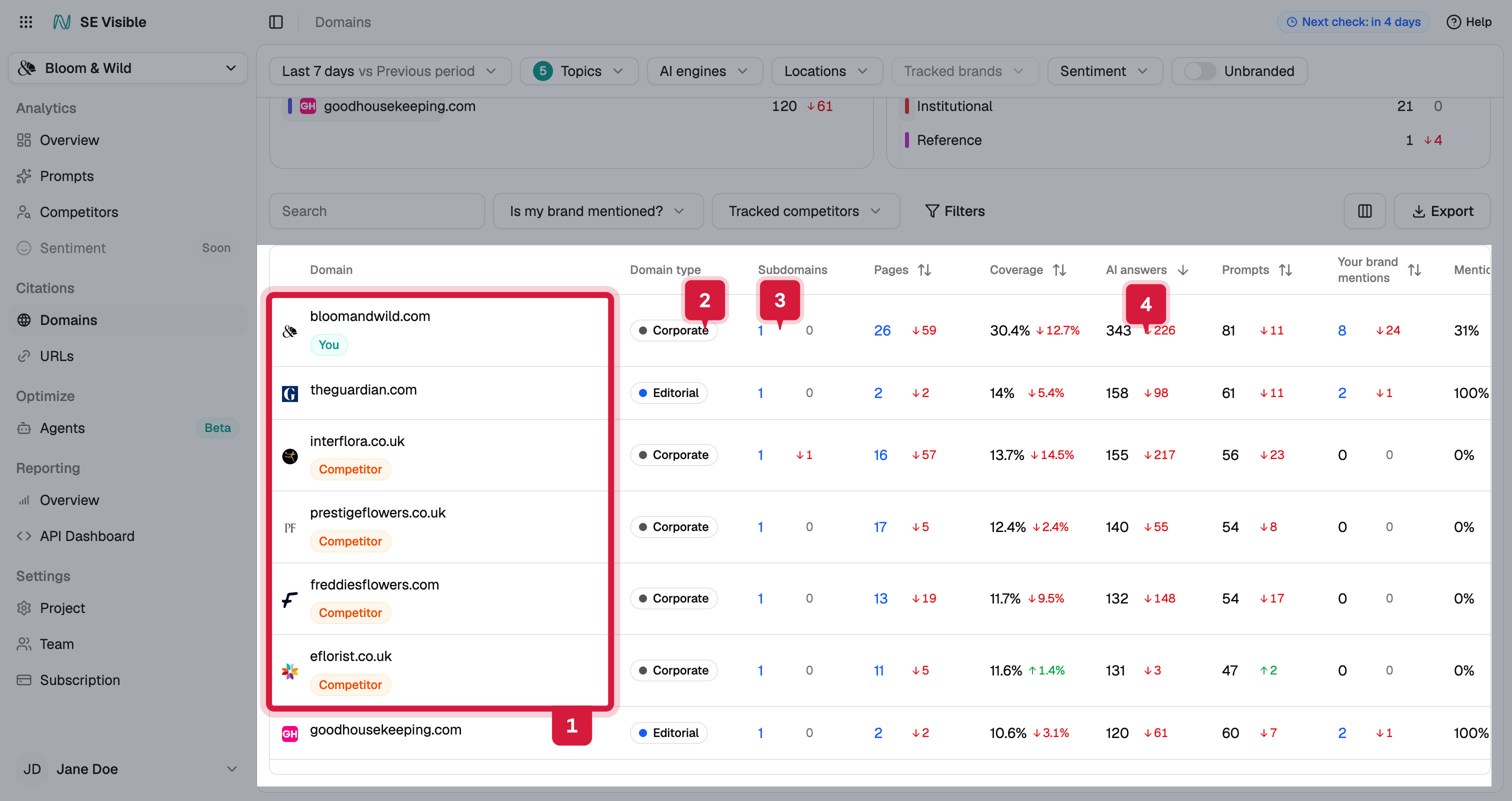Viewport: 1512px width, 801px height.
Task: Open the URLs citations page
Action: pyautogui.click(x=56, y=356)
